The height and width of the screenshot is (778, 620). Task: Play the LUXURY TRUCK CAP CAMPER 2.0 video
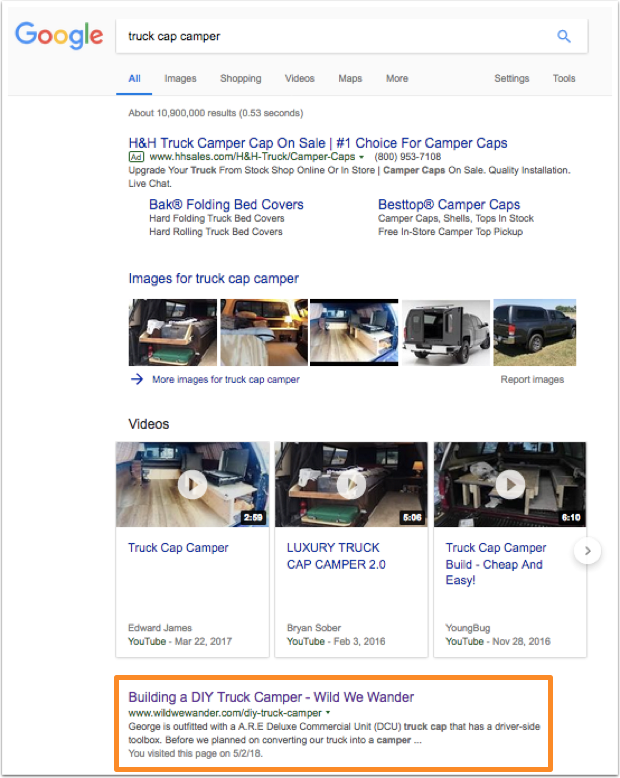(x=351, y=484)
